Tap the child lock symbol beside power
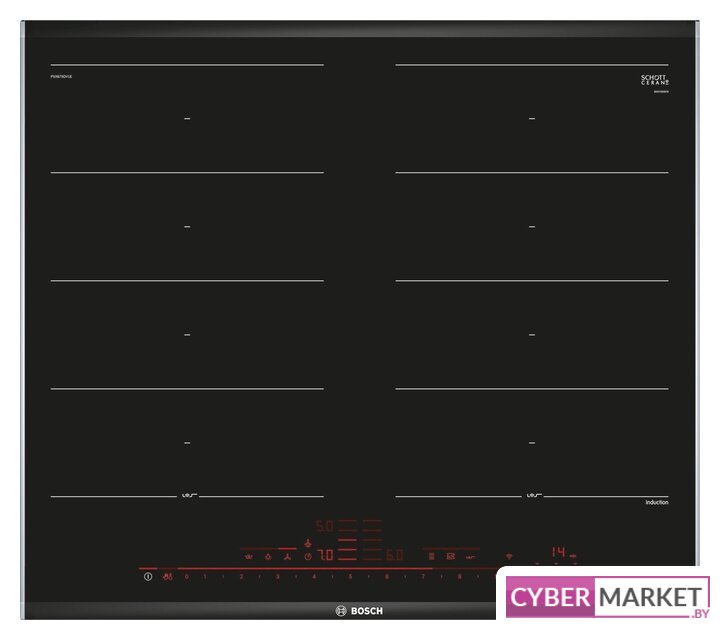Image resolution: width=720 pixels, height=640 pixels. tap(168, 576)
